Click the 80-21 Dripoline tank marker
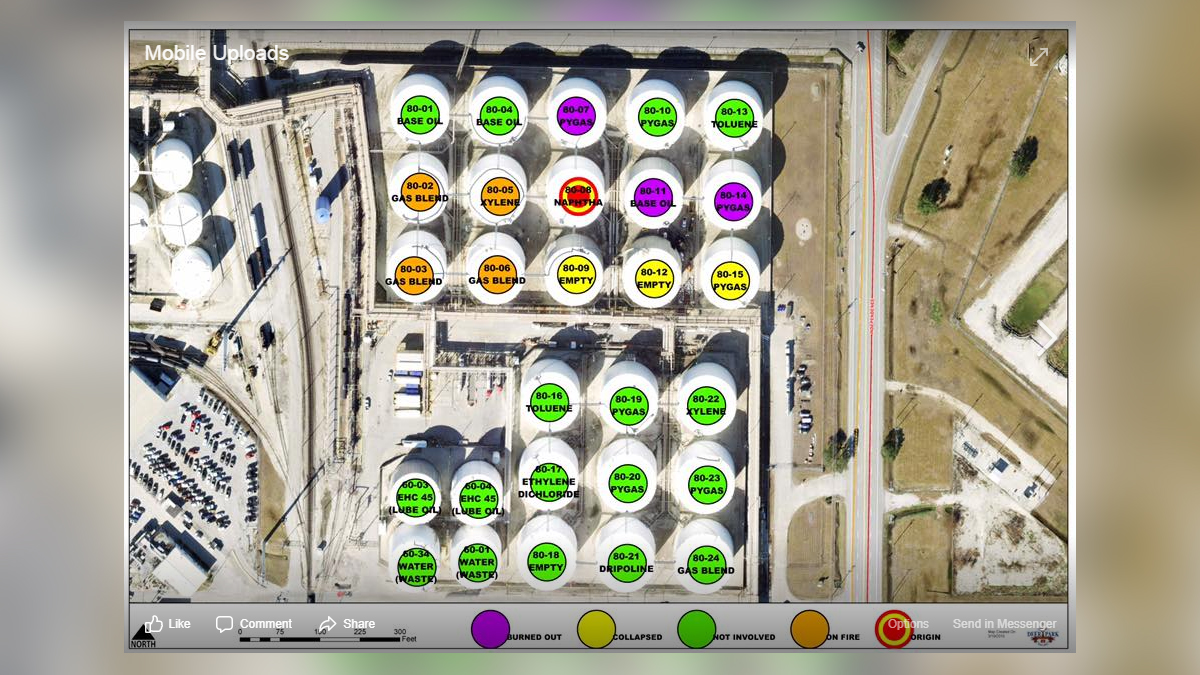 (x=626, y=563)
